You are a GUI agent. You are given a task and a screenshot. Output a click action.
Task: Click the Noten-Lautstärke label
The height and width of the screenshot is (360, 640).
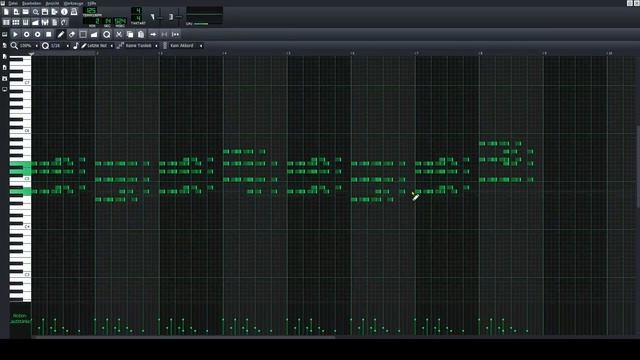[x=20, y=318]
